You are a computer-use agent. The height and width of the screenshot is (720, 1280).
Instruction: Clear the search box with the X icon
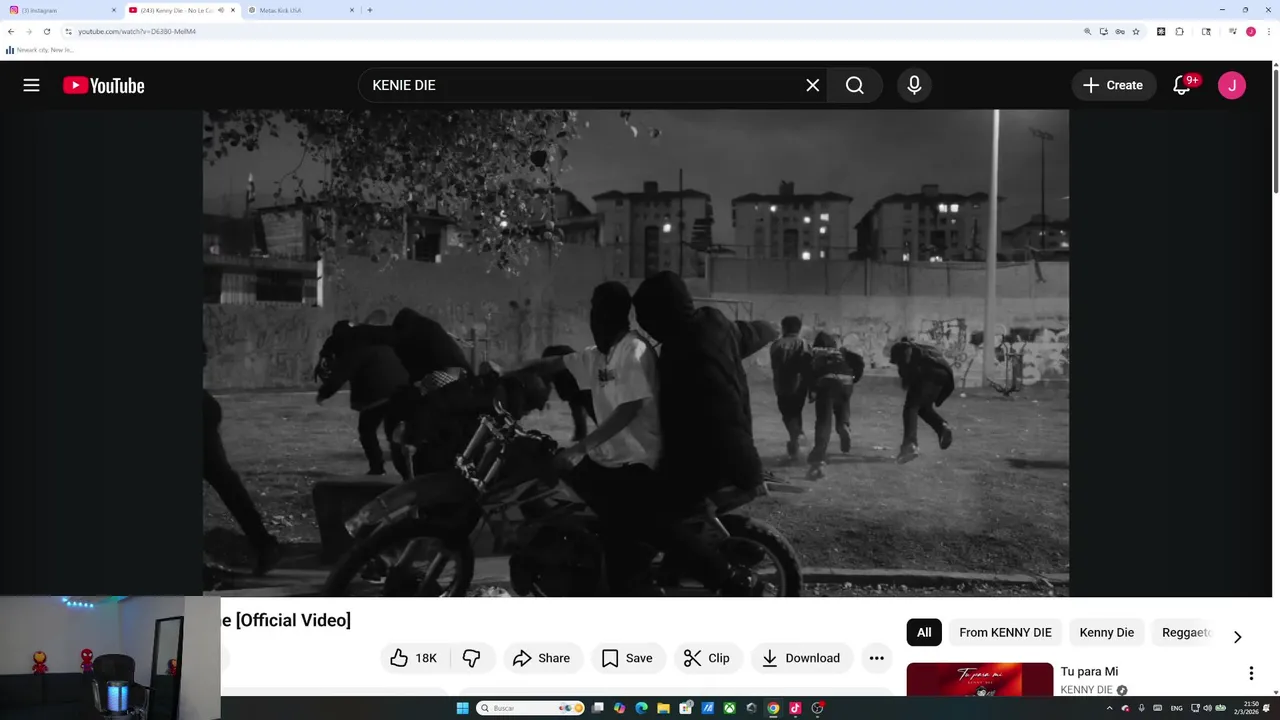pyautogui.click(x=813, y=85)
